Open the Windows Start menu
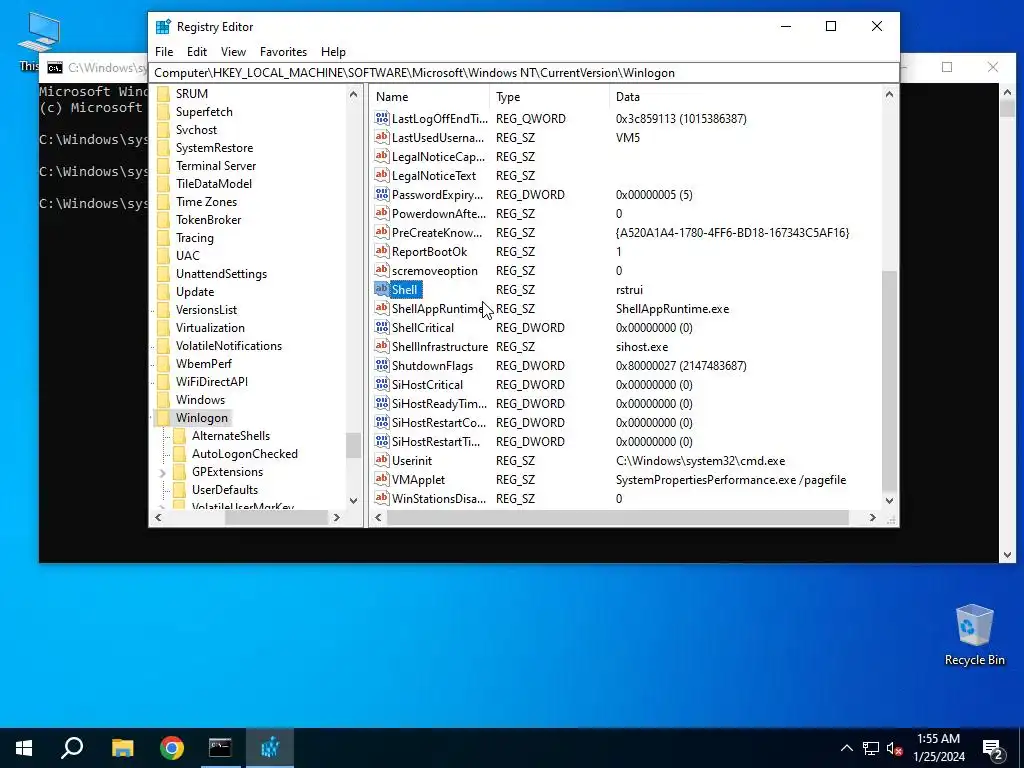This screenshot has width=1024, height=768. (24, 748)
